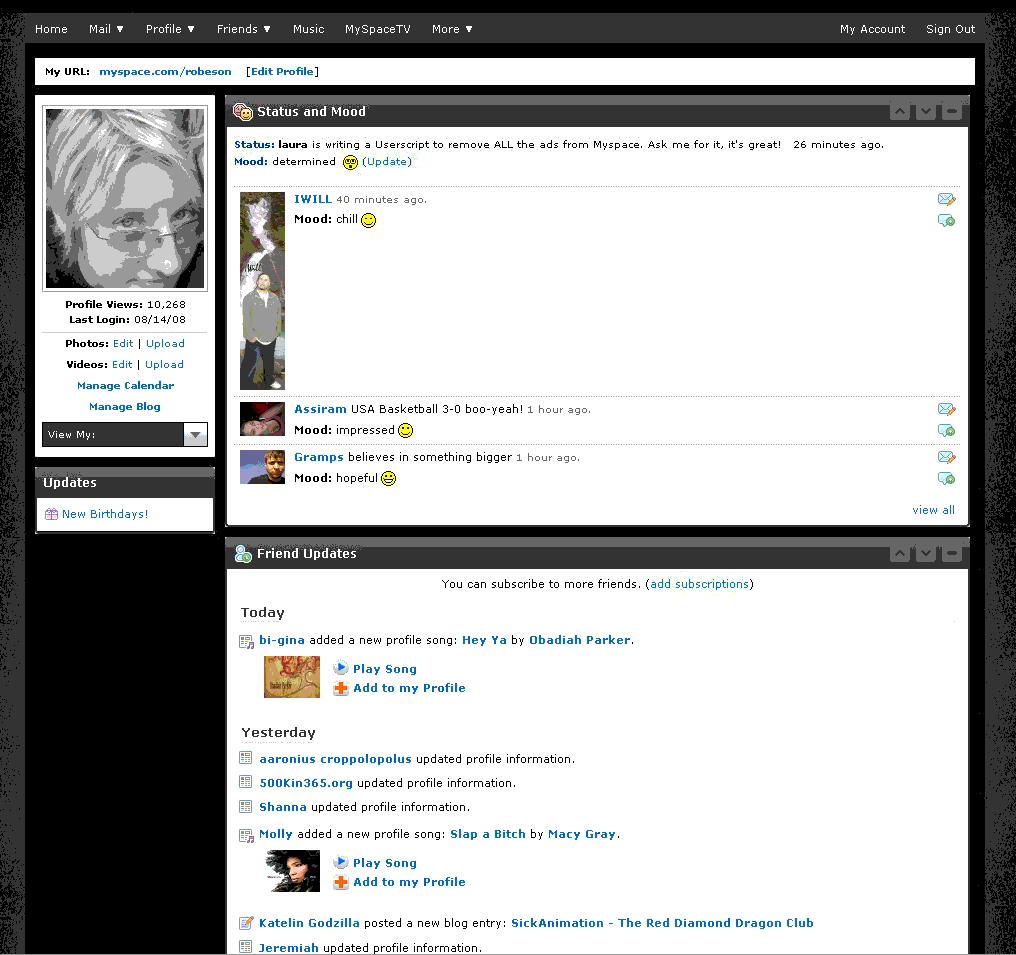Minimize the Friend Updates module
1016x955 pixels.
951,553
